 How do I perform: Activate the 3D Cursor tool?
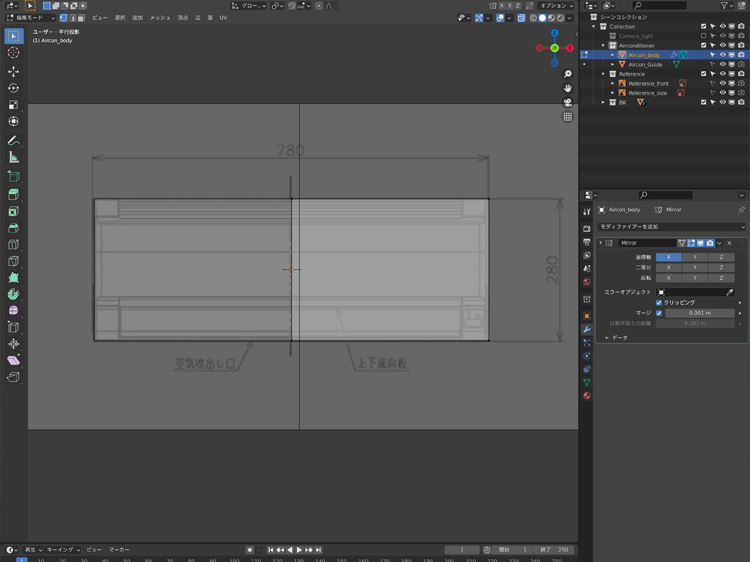(x=14, y=53)
